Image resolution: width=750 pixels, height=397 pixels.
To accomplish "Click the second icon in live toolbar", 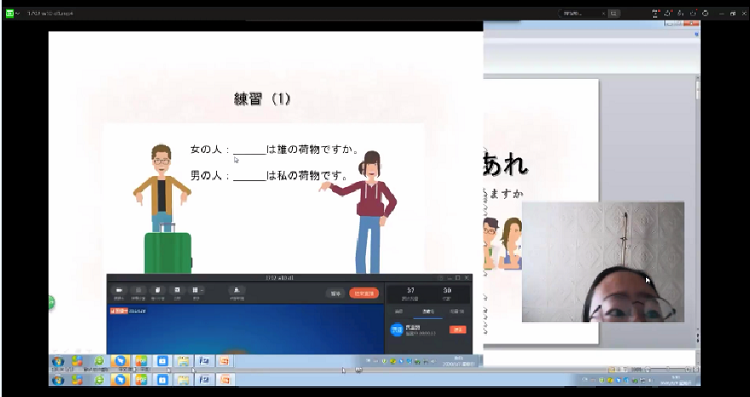I will point(139,290).
